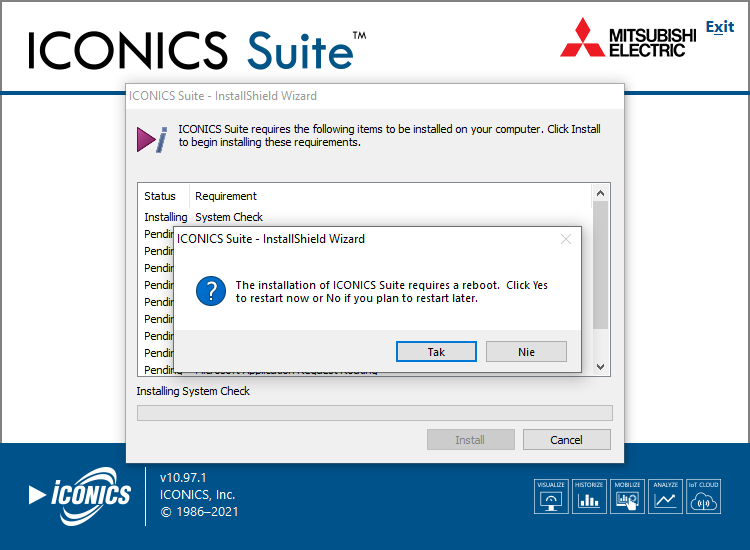
Task: Click the ICONICS Suite title logo
Action: [197, 50]
